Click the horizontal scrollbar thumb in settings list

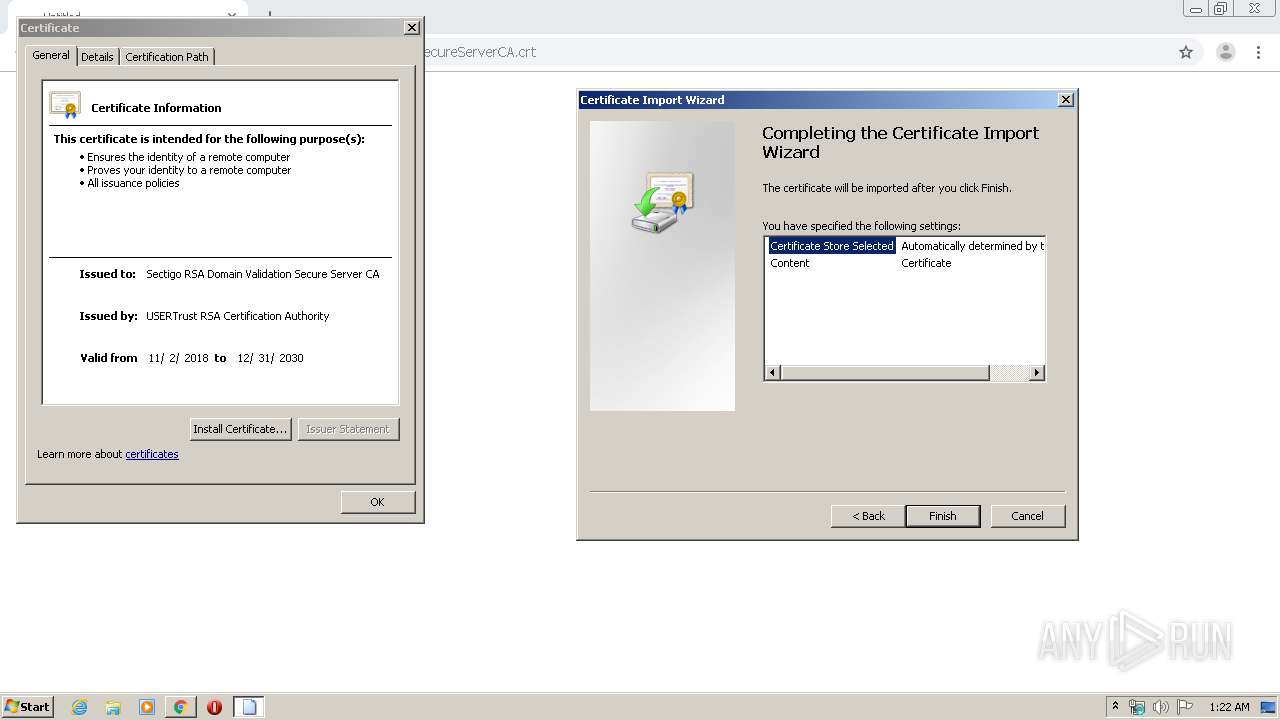[x=884, y=373]
